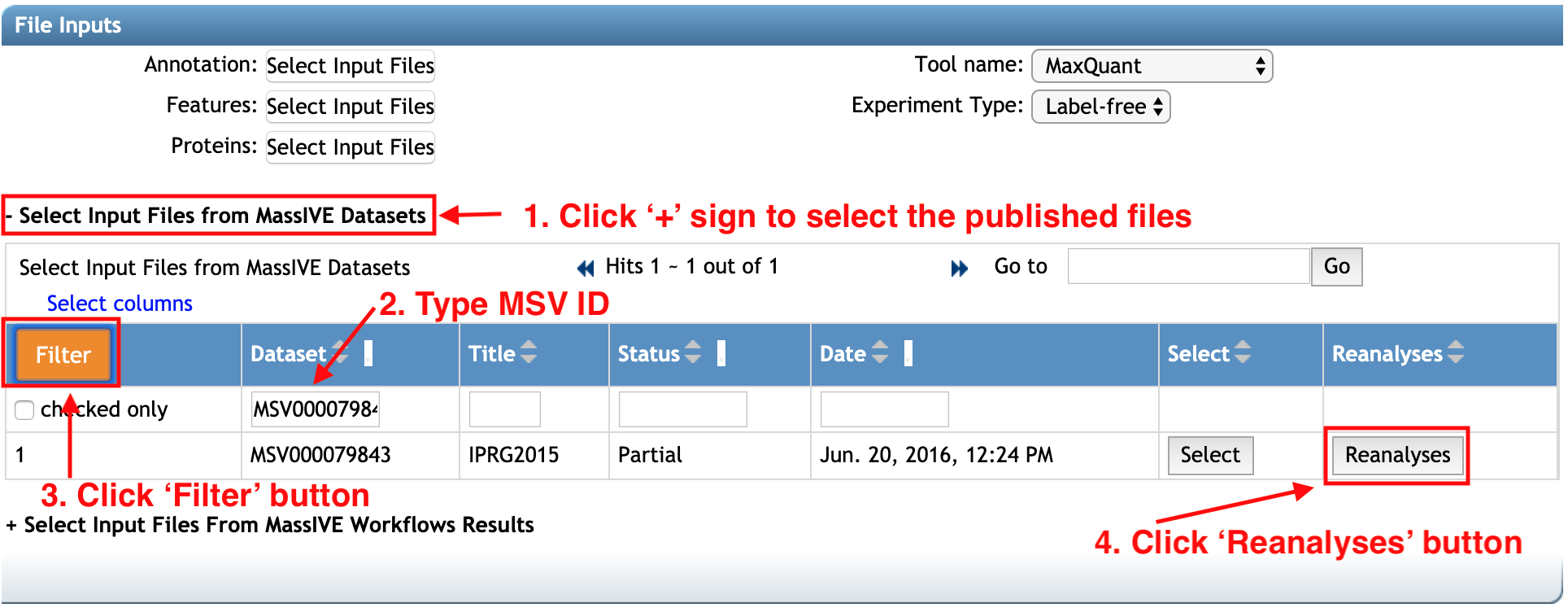Sort by Select column arrows

tap(1242, 352)
